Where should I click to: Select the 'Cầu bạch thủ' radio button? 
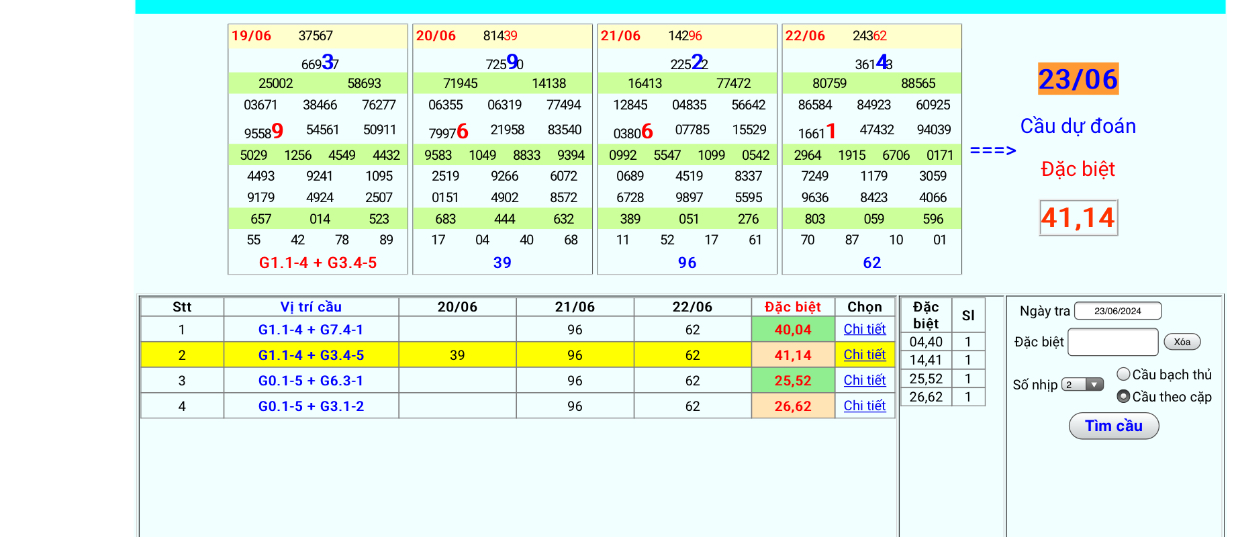click(1123, 375)
